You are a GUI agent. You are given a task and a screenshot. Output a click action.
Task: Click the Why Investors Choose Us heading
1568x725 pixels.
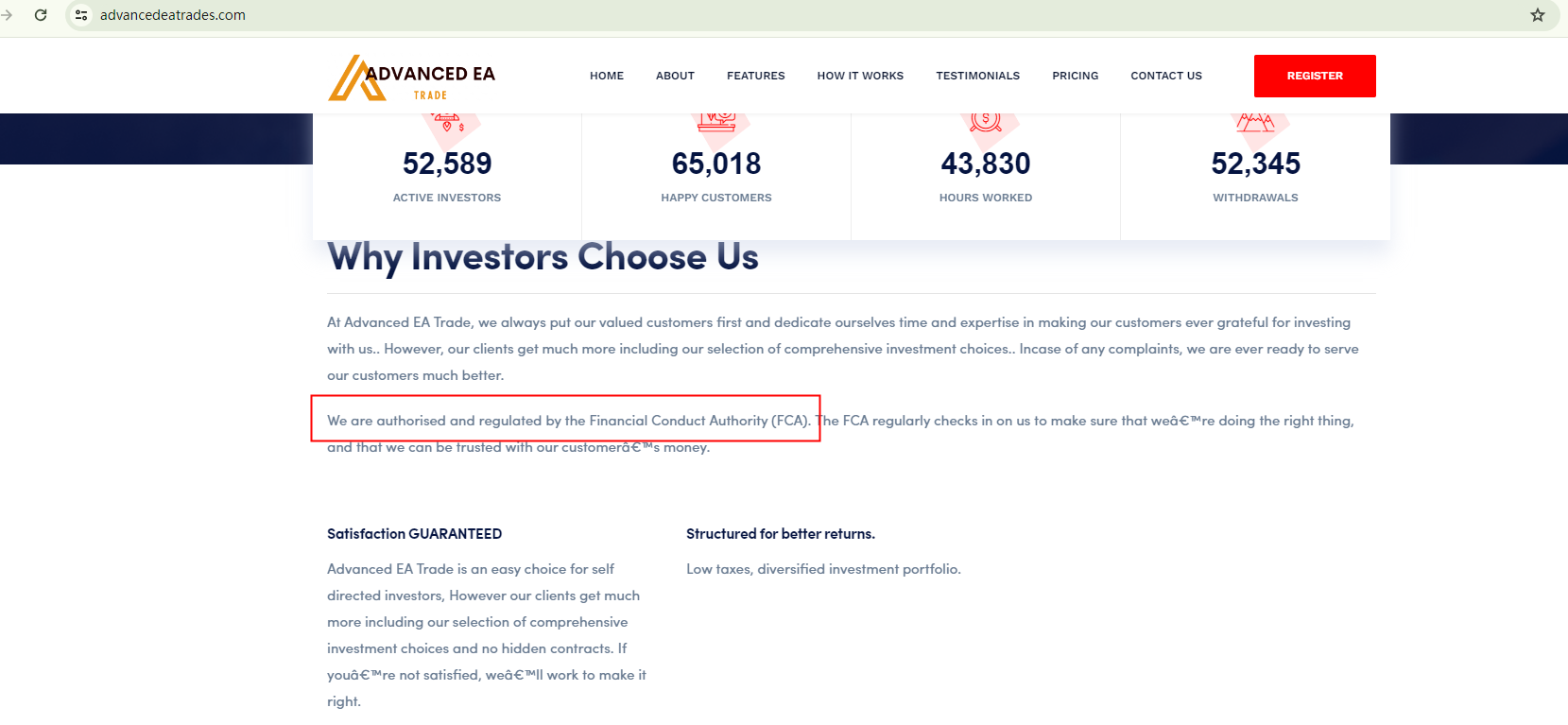click(x=543, y=257)
